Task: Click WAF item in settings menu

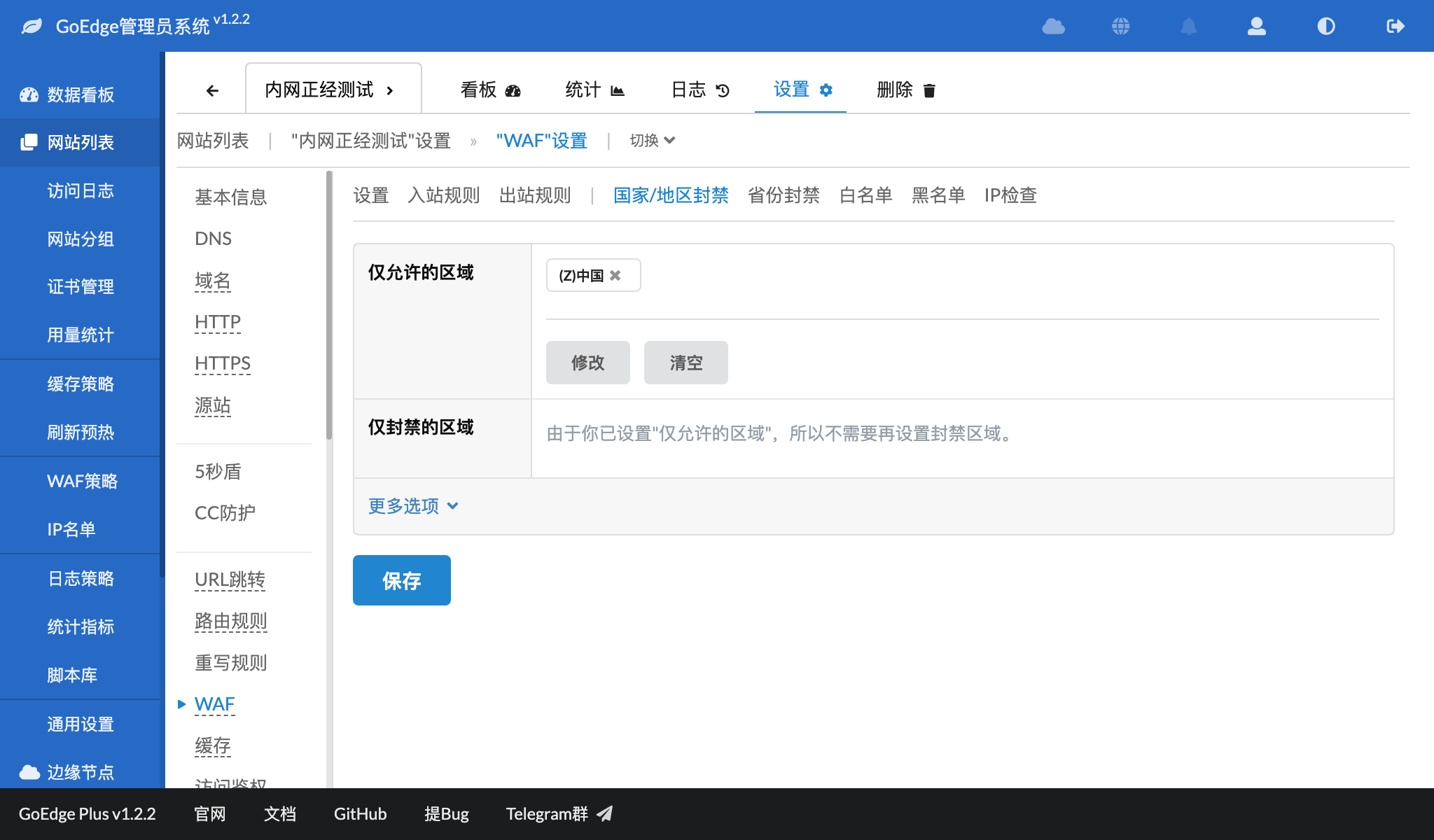Action: [x=214, y=704]
